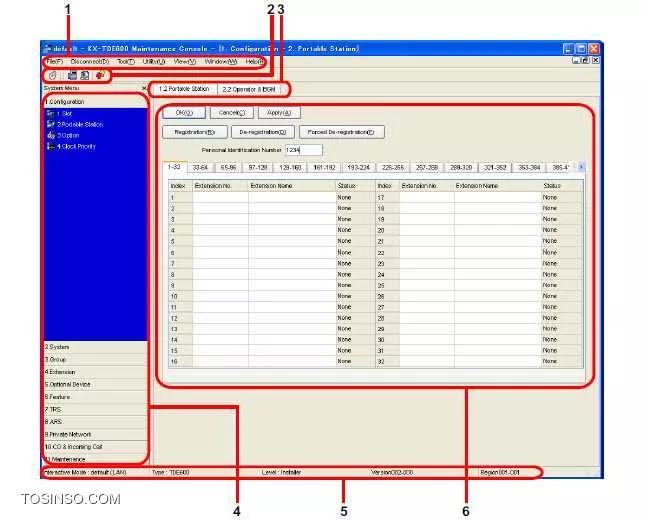
Task: Click the Registration button
Action: [x=195, y=132]
